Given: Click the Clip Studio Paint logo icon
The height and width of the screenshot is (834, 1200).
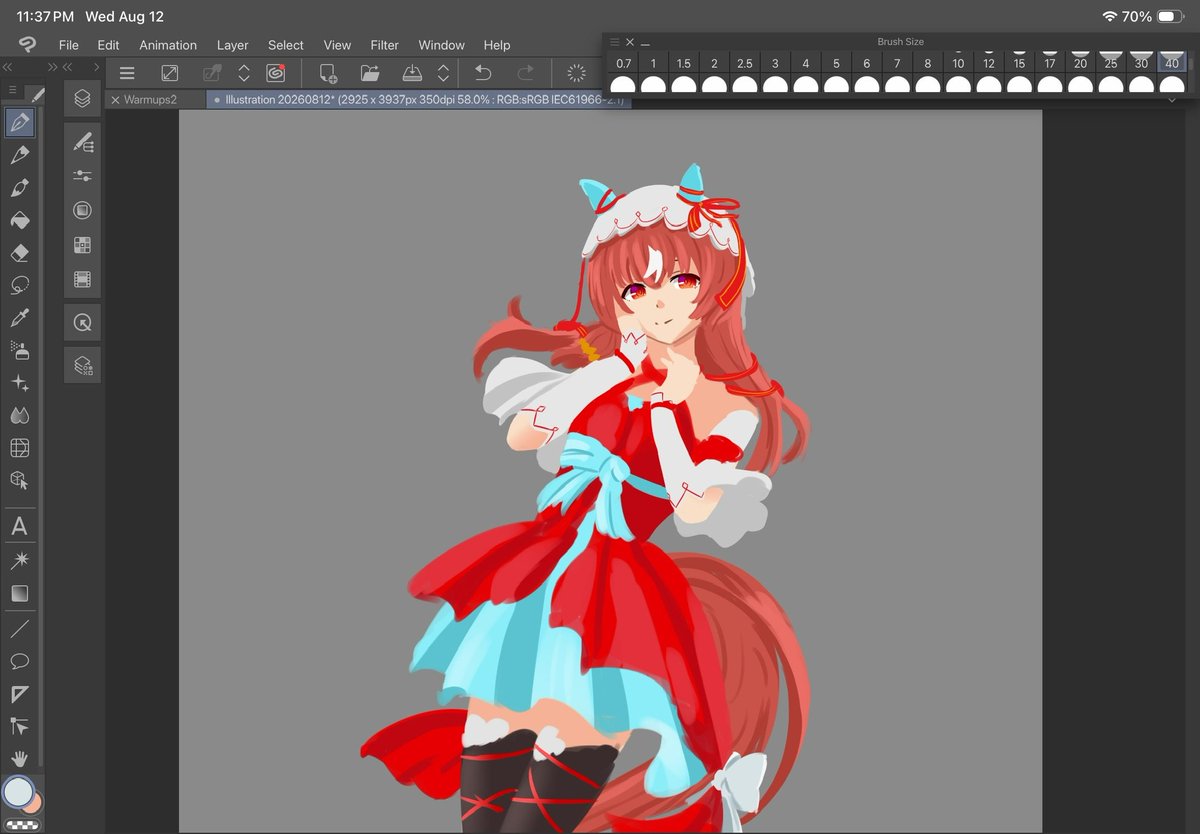Looking at the screenshot, I should coord(27,44).
